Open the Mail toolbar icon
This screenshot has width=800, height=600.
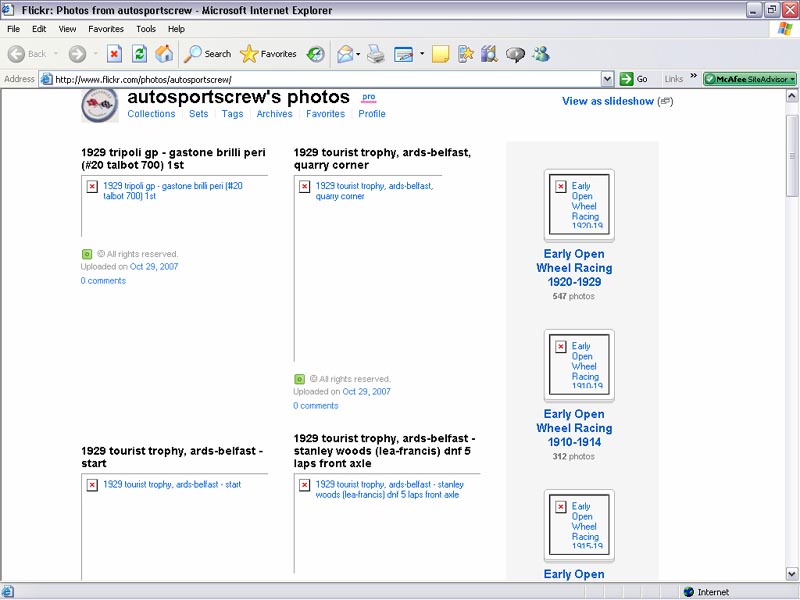(344, 54)
